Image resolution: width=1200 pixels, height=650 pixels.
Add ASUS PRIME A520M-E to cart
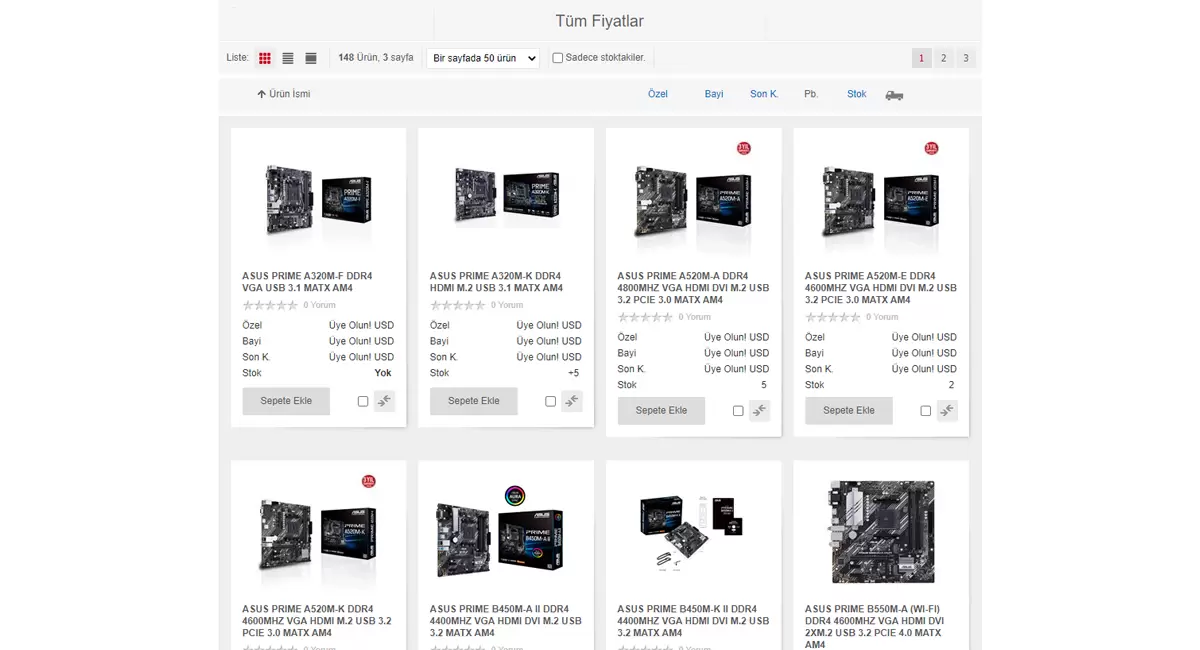(x=849, y=411)
